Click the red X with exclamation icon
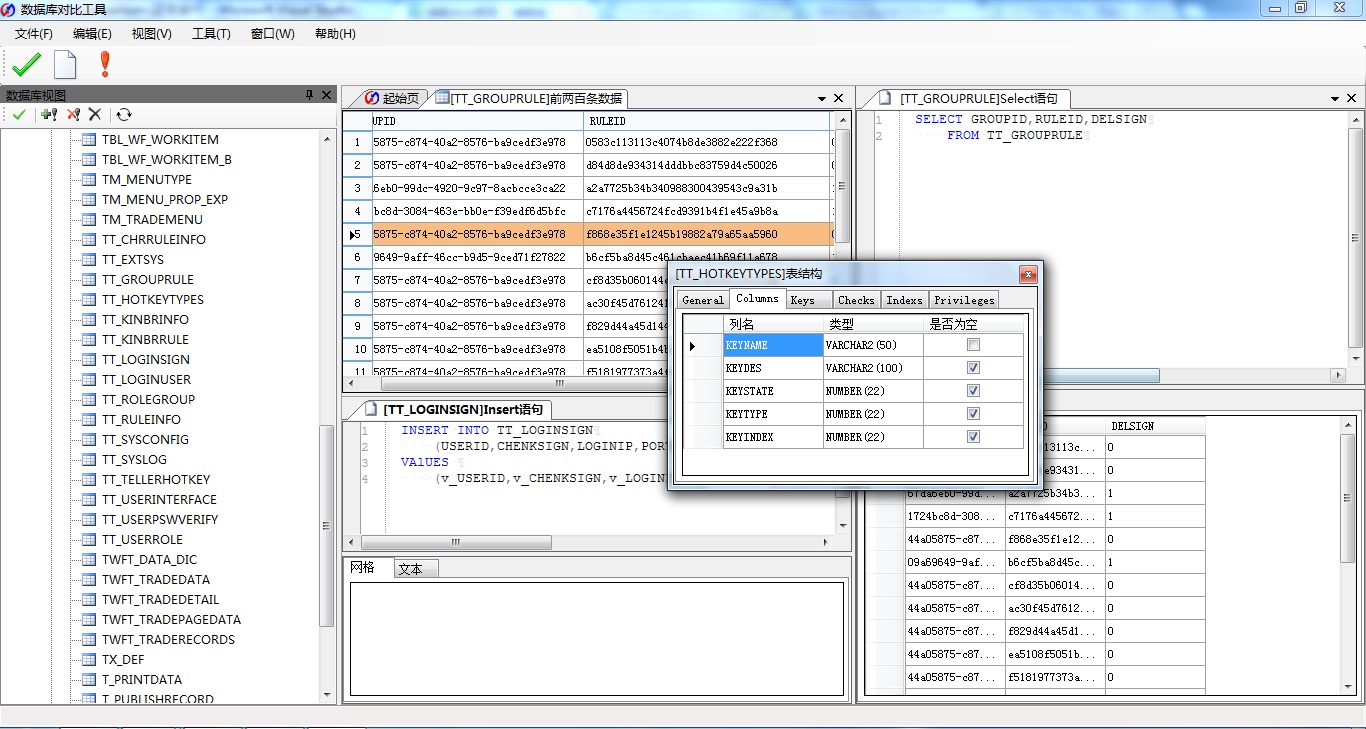1366x729 pixels. coord(73,115)
